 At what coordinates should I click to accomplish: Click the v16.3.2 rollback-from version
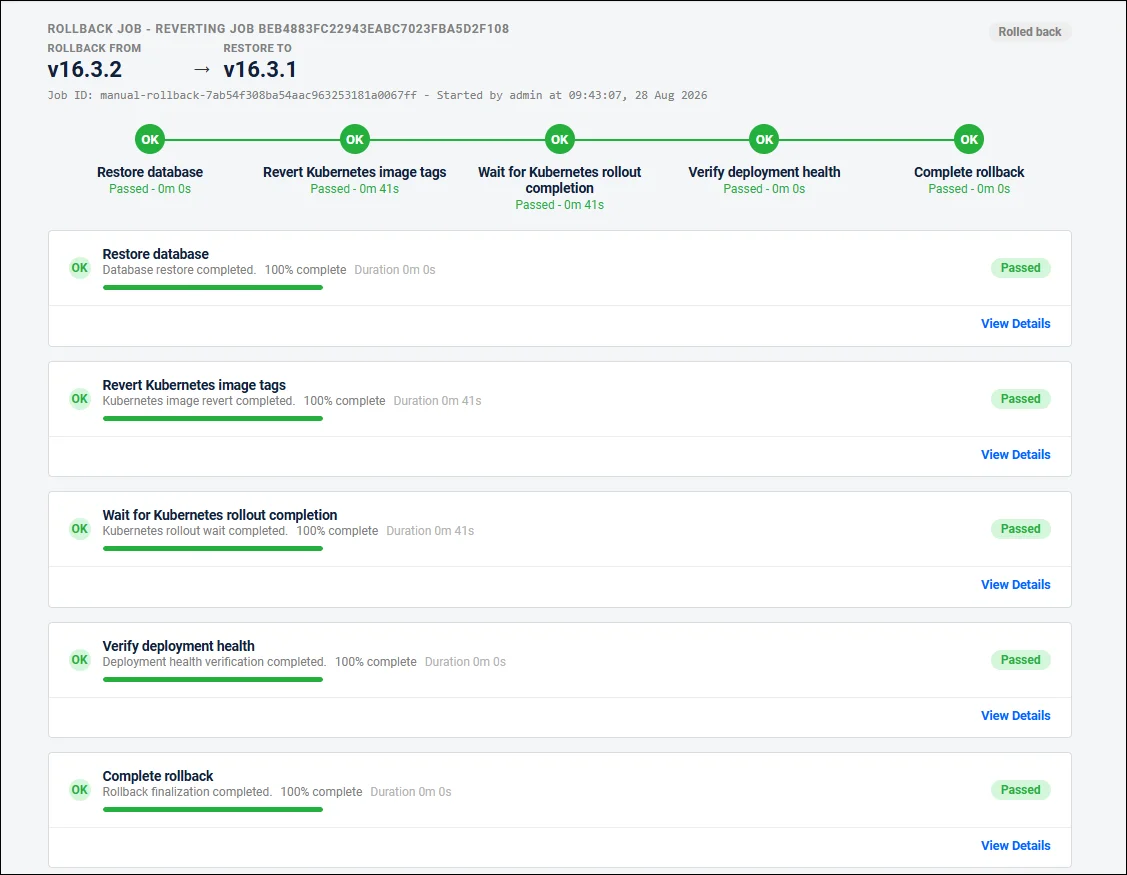85,70
